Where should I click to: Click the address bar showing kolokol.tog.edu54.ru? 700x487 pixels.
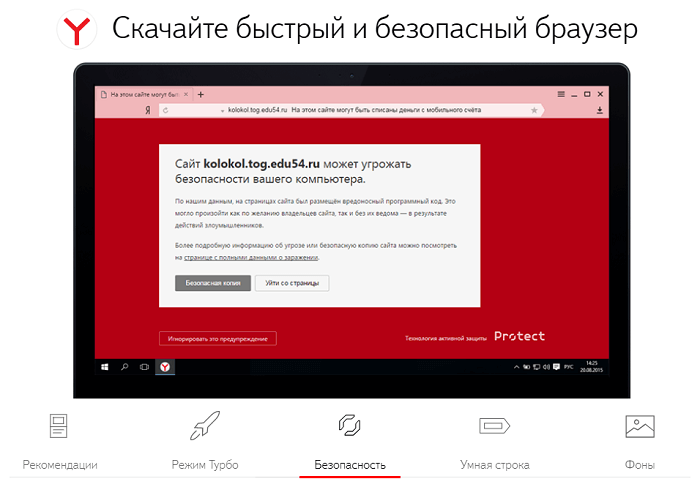click(350, 110)
